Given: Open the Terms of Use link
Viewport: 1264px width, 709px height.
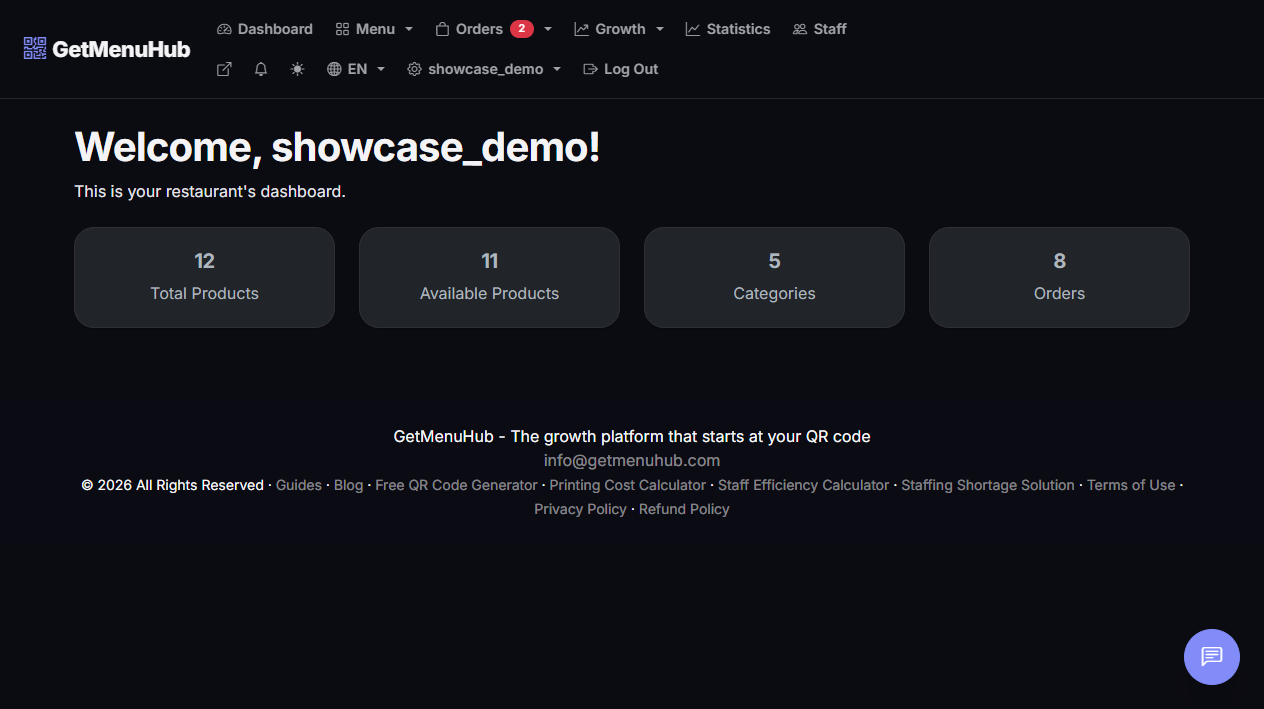Looking at the screenshot, I should point(1131,485).
